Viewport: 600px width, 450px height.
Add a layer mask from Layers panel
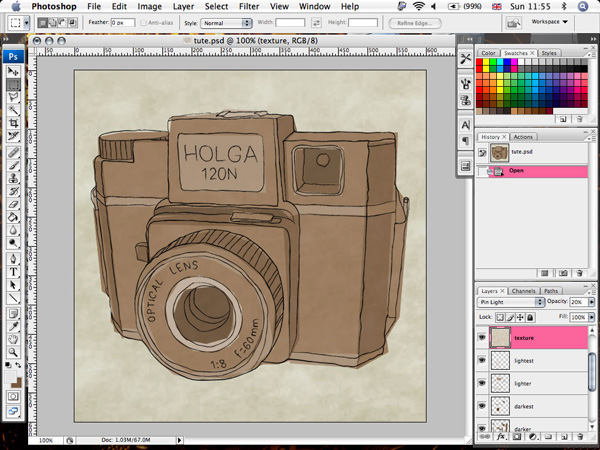[x=517, y=437]
